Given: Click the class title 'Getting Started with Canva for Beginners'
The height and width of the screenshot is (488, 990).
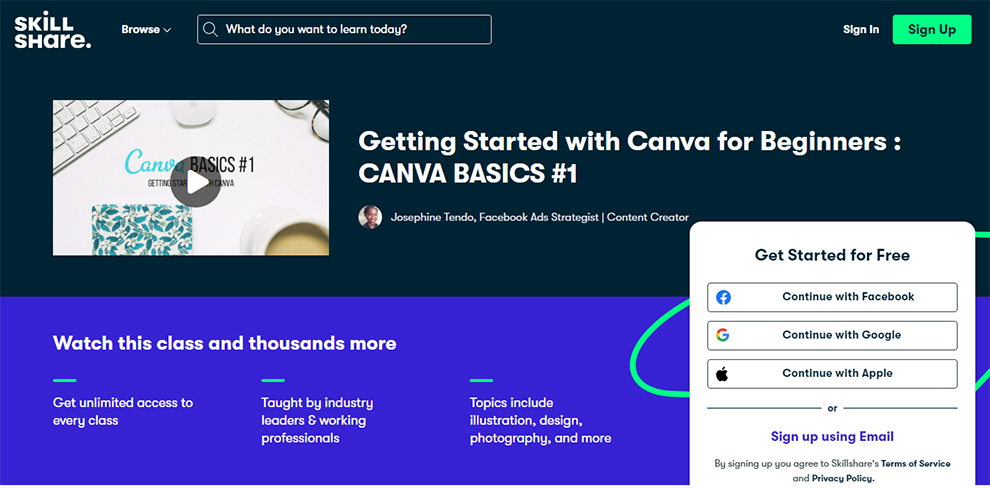Looking at the screenshot, I should (629, 158).
